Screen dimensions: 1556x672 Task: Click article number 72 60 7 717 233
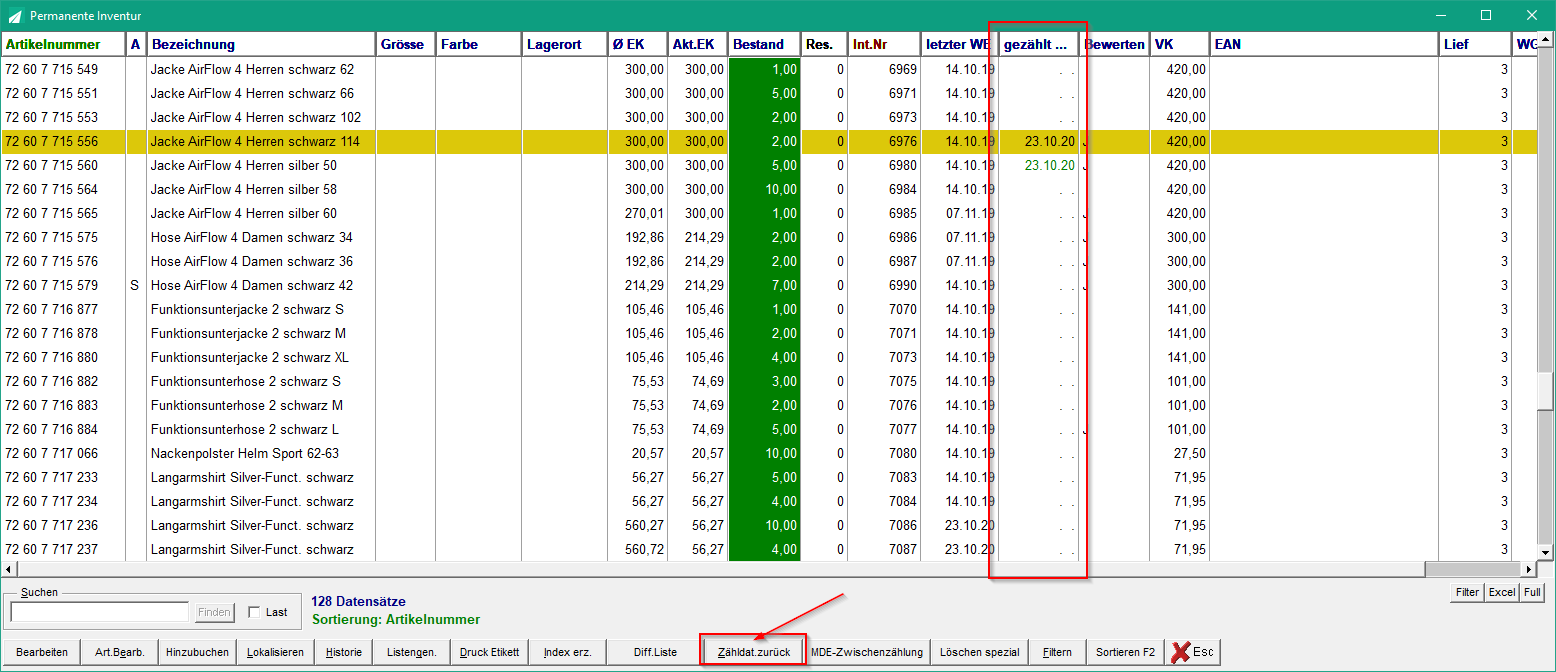click(52, 477)
